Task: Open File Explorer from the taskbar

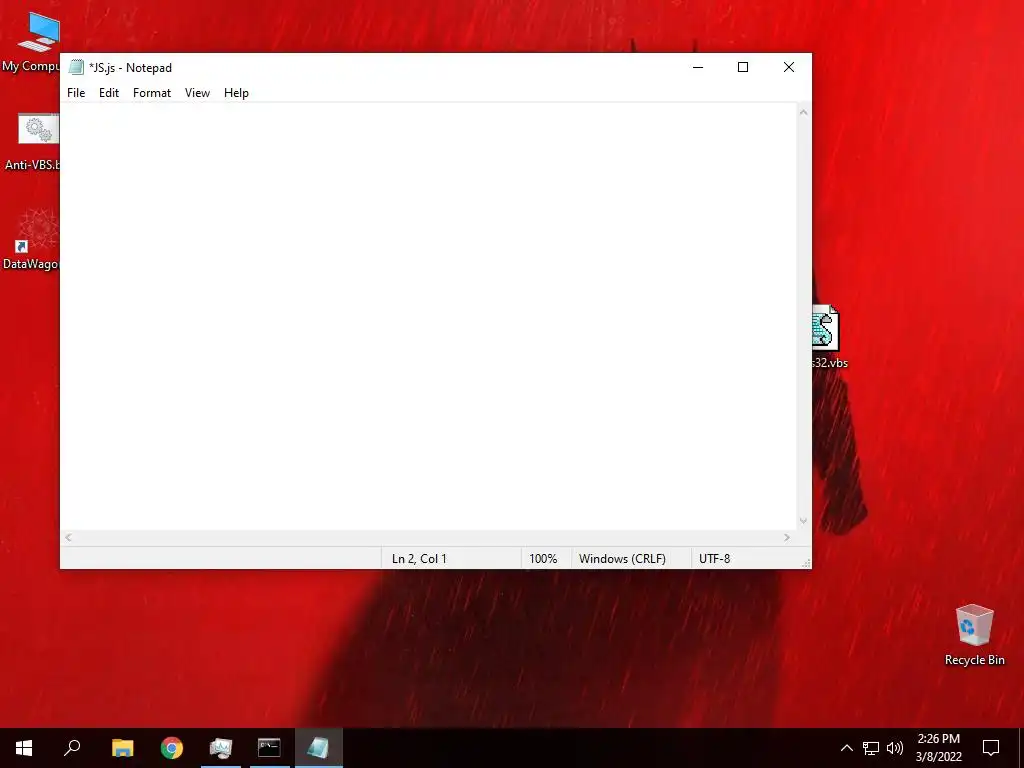Action: (122, 748)
